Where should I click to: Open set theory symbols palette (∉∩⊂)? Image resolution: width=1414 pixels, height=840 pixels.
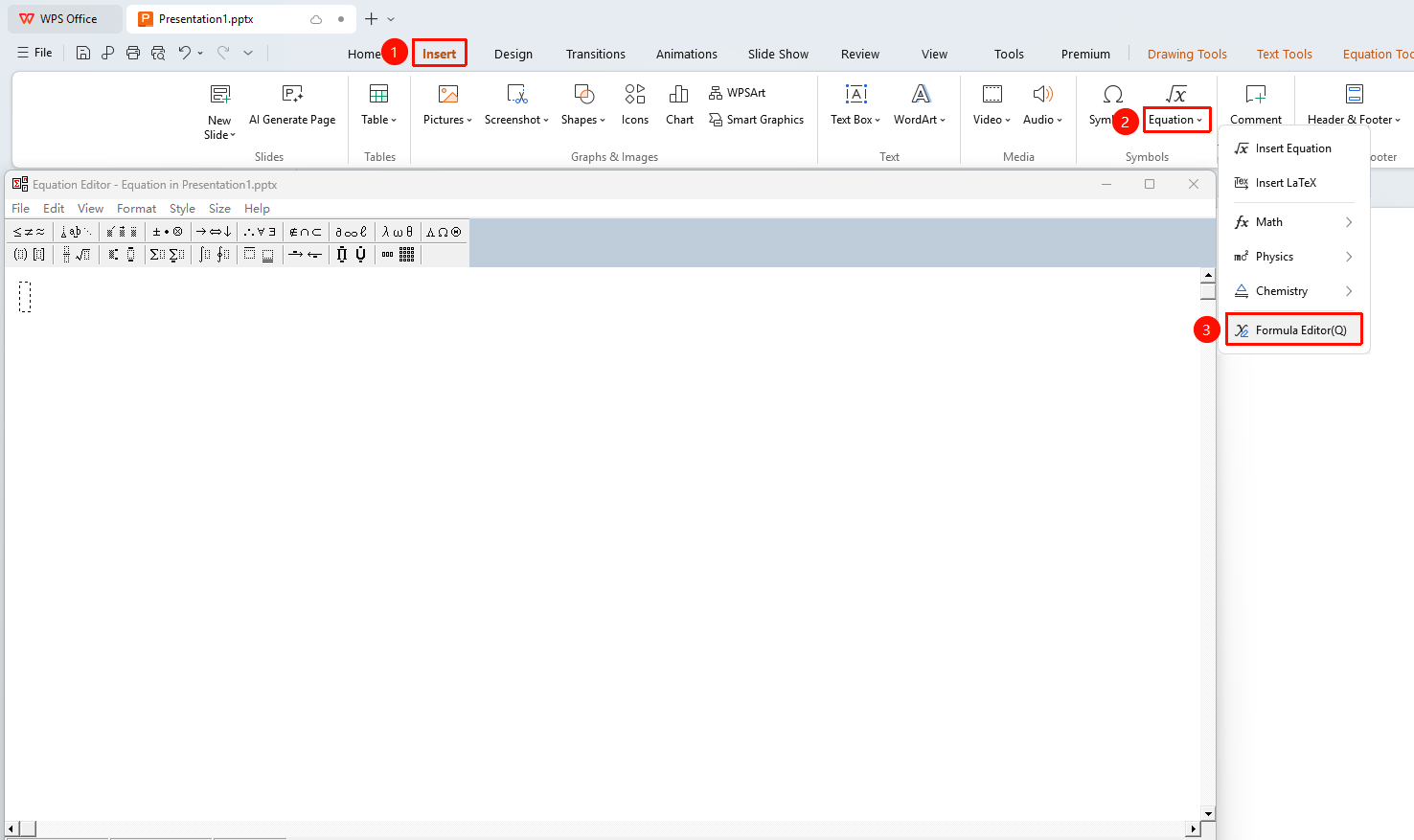point(306,232)
